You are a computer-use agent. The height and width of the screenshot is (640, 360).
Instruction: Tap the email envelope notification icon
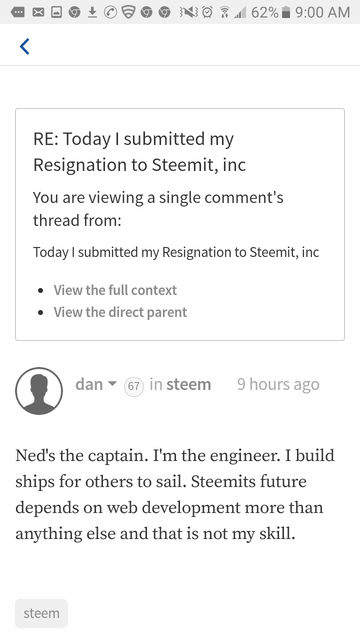pos(38,13)
